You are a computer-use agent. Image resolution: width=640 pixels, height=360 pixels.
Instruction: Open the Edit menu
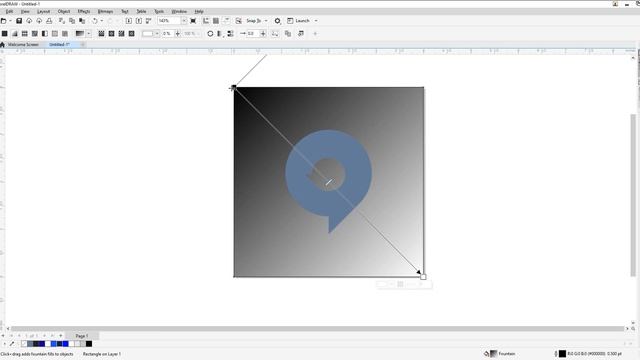pos(9,11)
